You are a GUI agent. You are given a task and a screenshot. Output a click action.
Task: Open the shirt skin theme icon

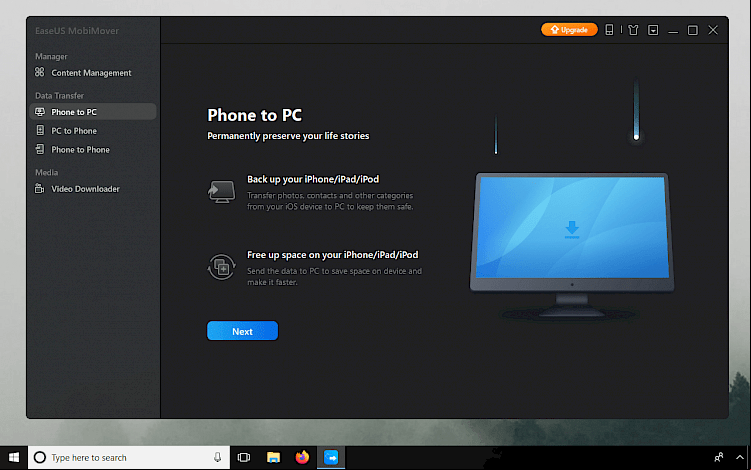click(633, 30)
